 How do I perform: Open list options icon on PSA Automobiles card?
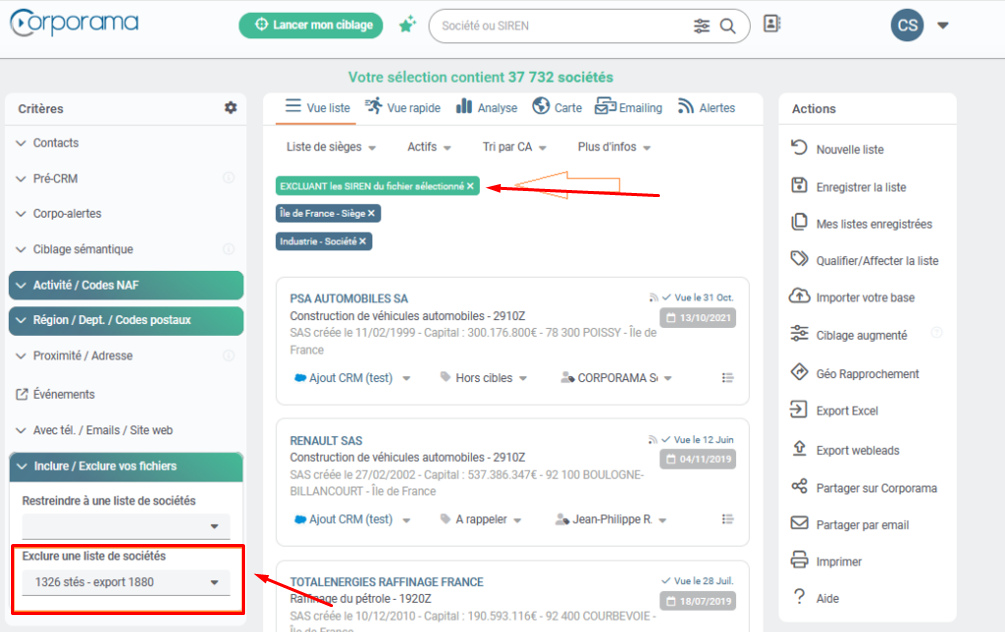click(x=727, y=378)
